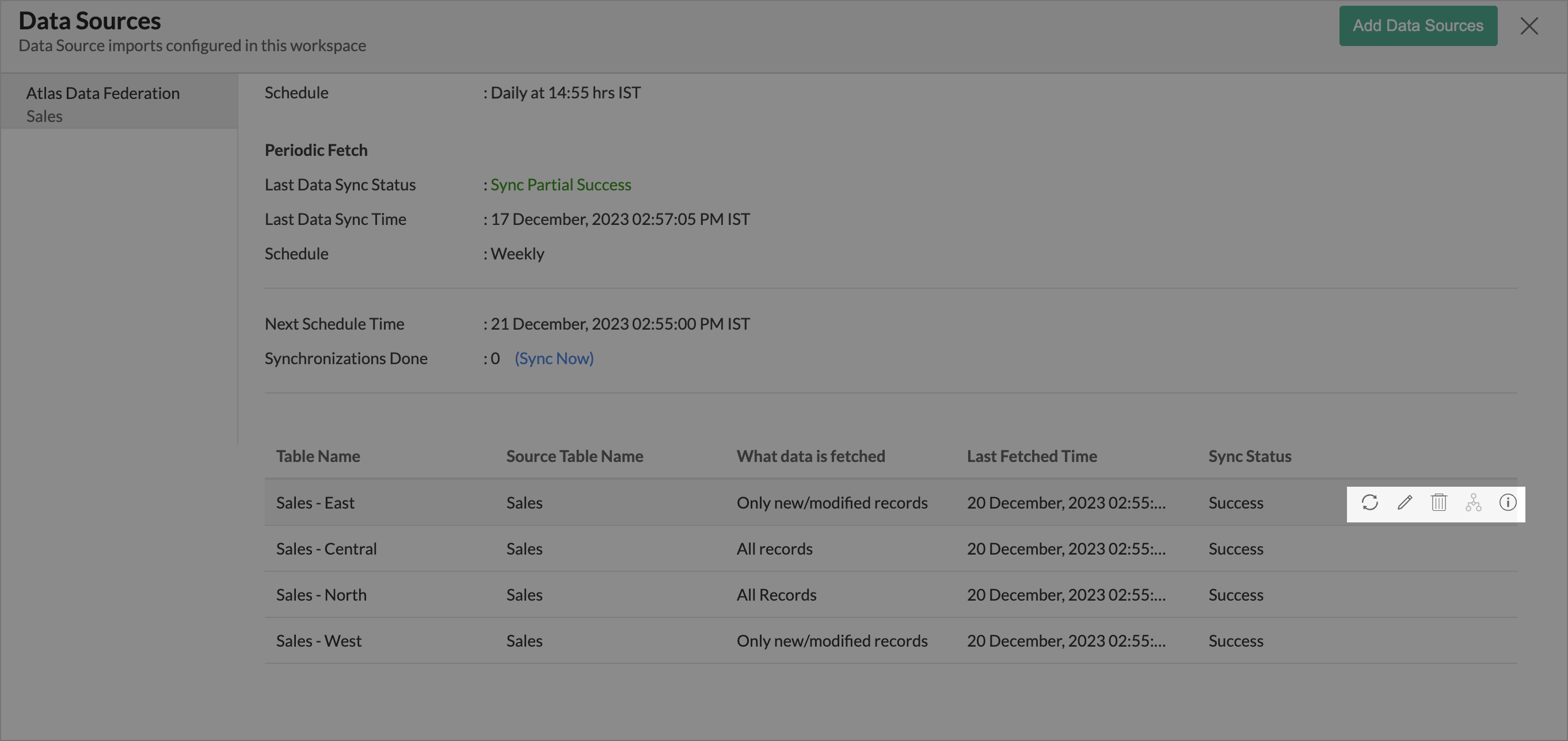Screen dimensions: 1568x741
Task: Click the Sync Partial Success status link
Action: pyautogui.click(x=561, y=185)
